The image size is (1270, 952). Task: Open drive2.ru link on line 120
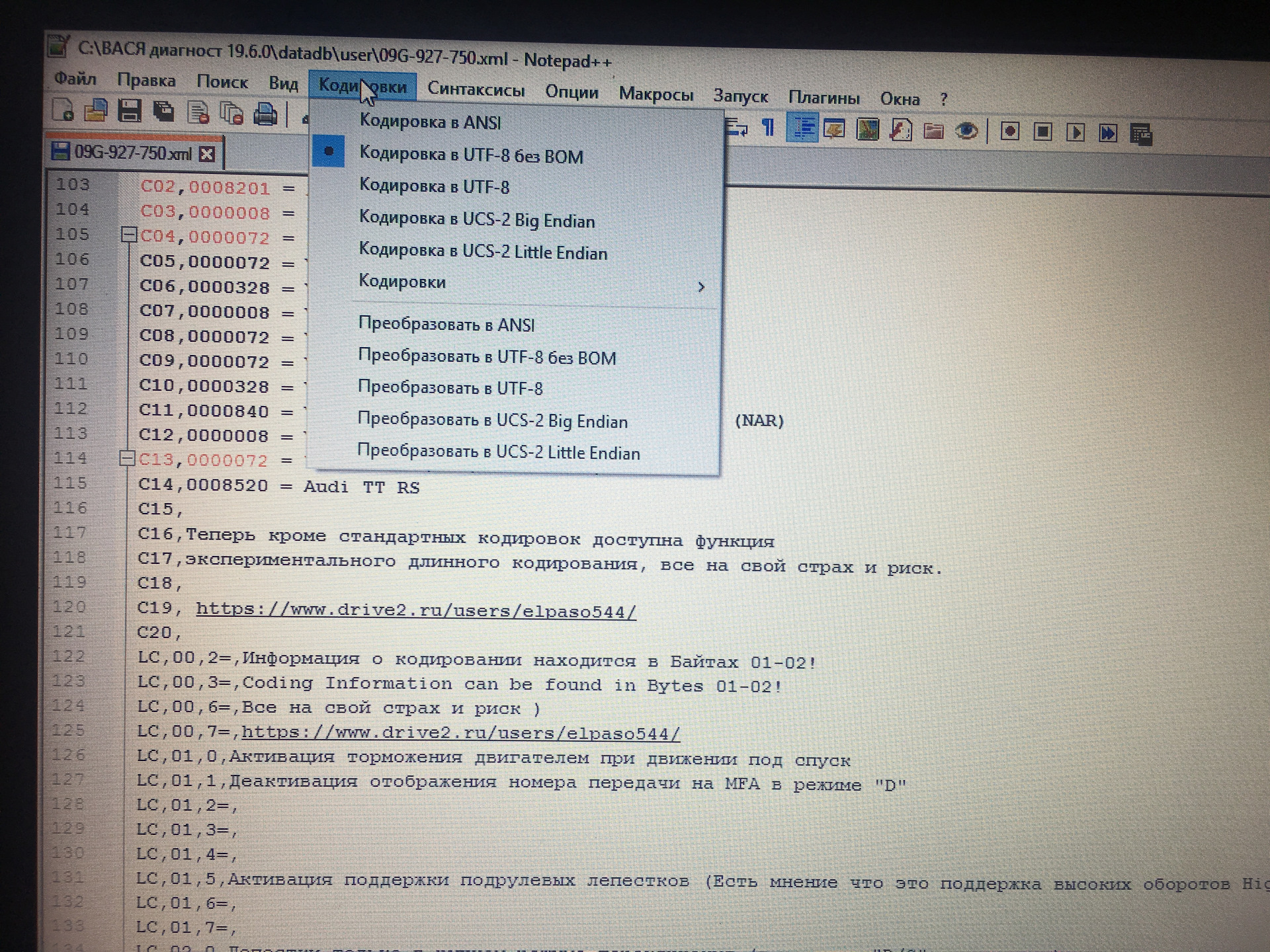tap(416, 610)
